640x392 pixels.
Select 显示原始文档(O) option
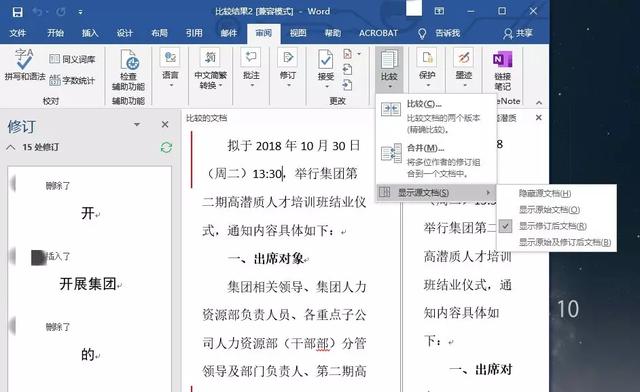click(x=556, y=209)
